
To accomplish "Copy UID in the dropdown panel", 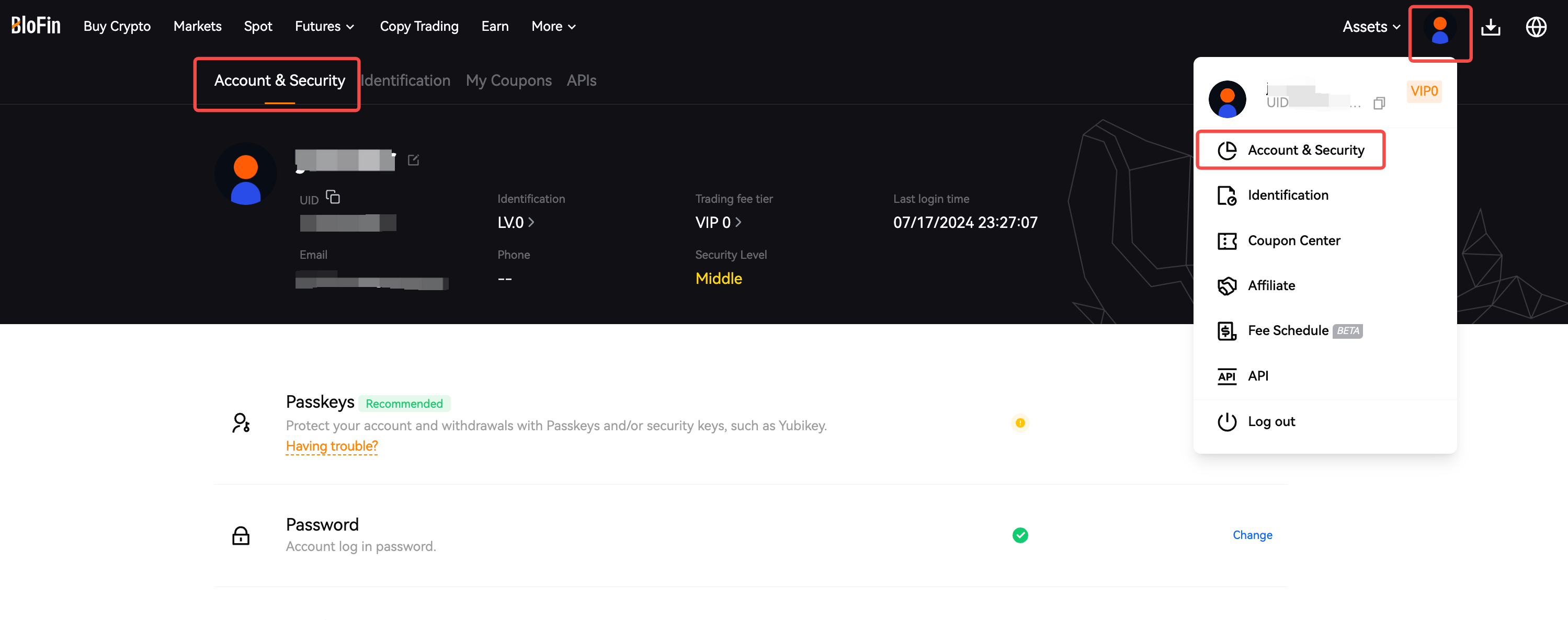I will [1379, 104].
